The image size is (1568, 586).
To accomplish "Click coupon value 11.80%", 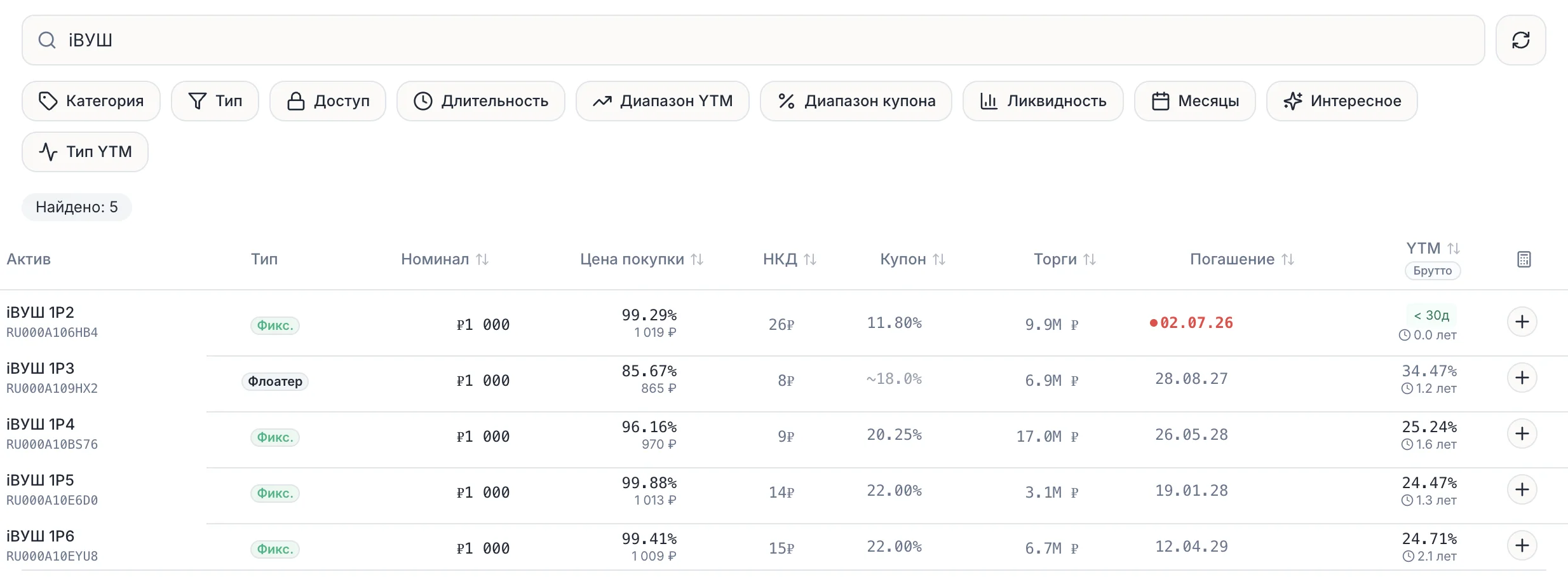I will [895, 323].
